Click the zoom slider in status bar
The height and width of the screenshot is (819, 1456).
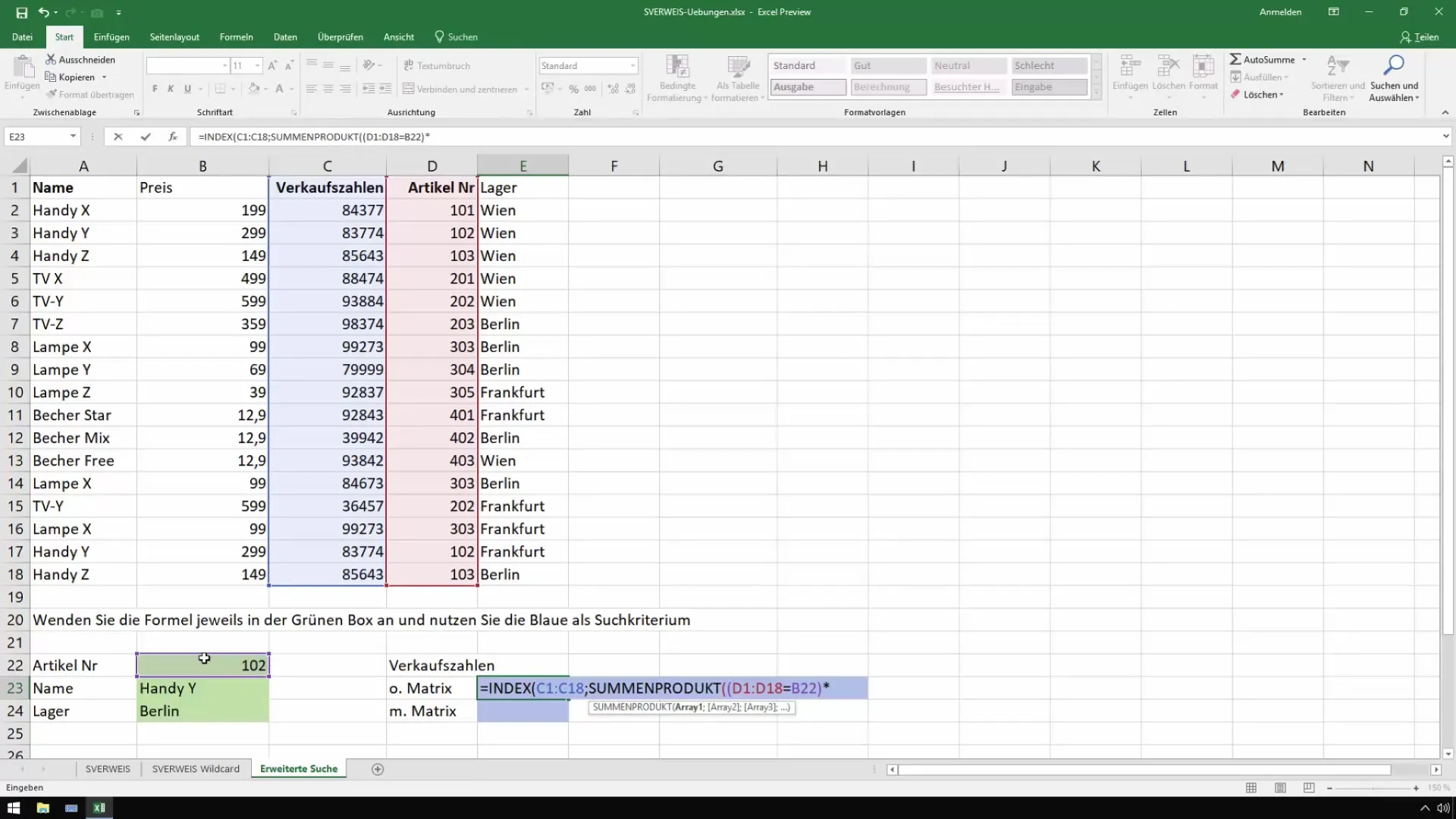(x=1373, y=789)
